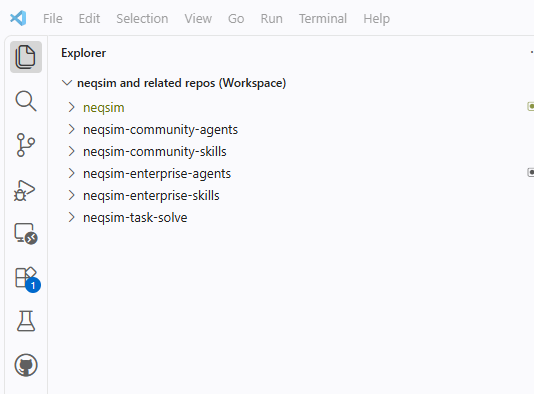This screenshot has height=394, width=534.
Task: Expand the neqsim-enterprise-agents chevron
Action: click(x=71, y=173)
